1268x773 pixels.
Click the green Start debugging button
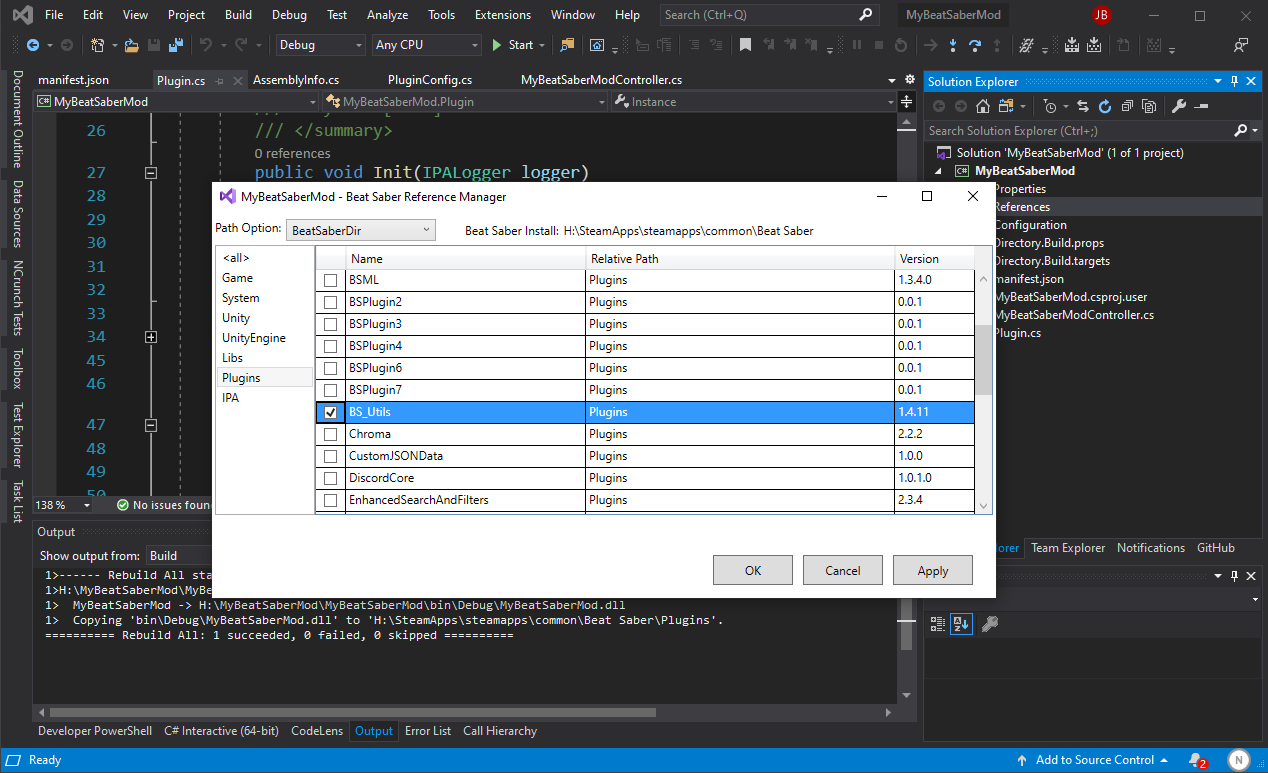click(513, 45)
